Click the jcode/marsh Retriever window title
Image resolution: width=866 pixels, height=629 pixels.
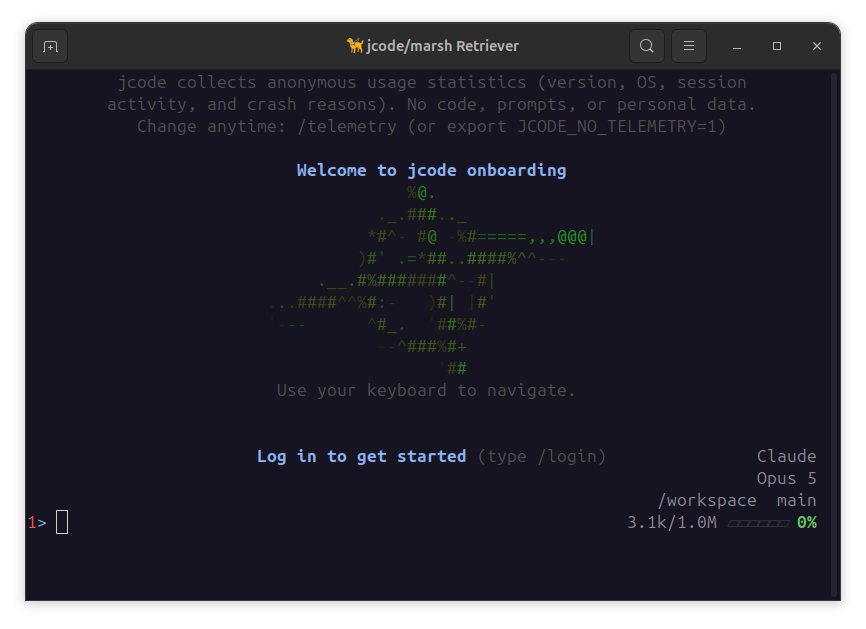(x=442, y=46)
